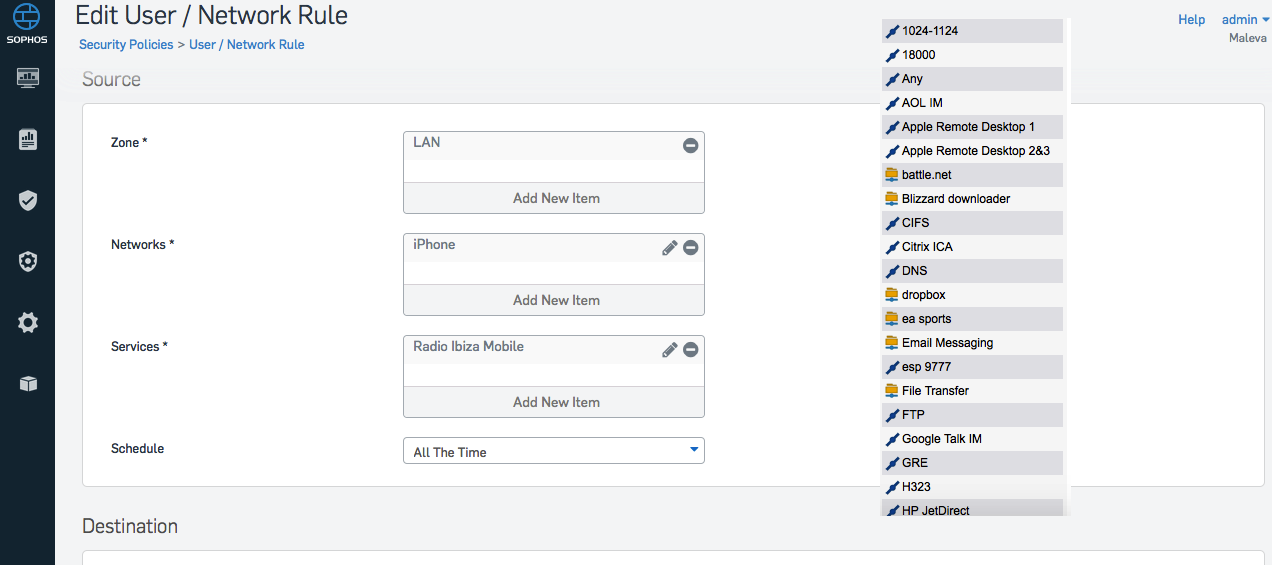Viewport: 1272px width, 565px height.
Task: Expand the admin user menu
Action: click(1246, 19)
